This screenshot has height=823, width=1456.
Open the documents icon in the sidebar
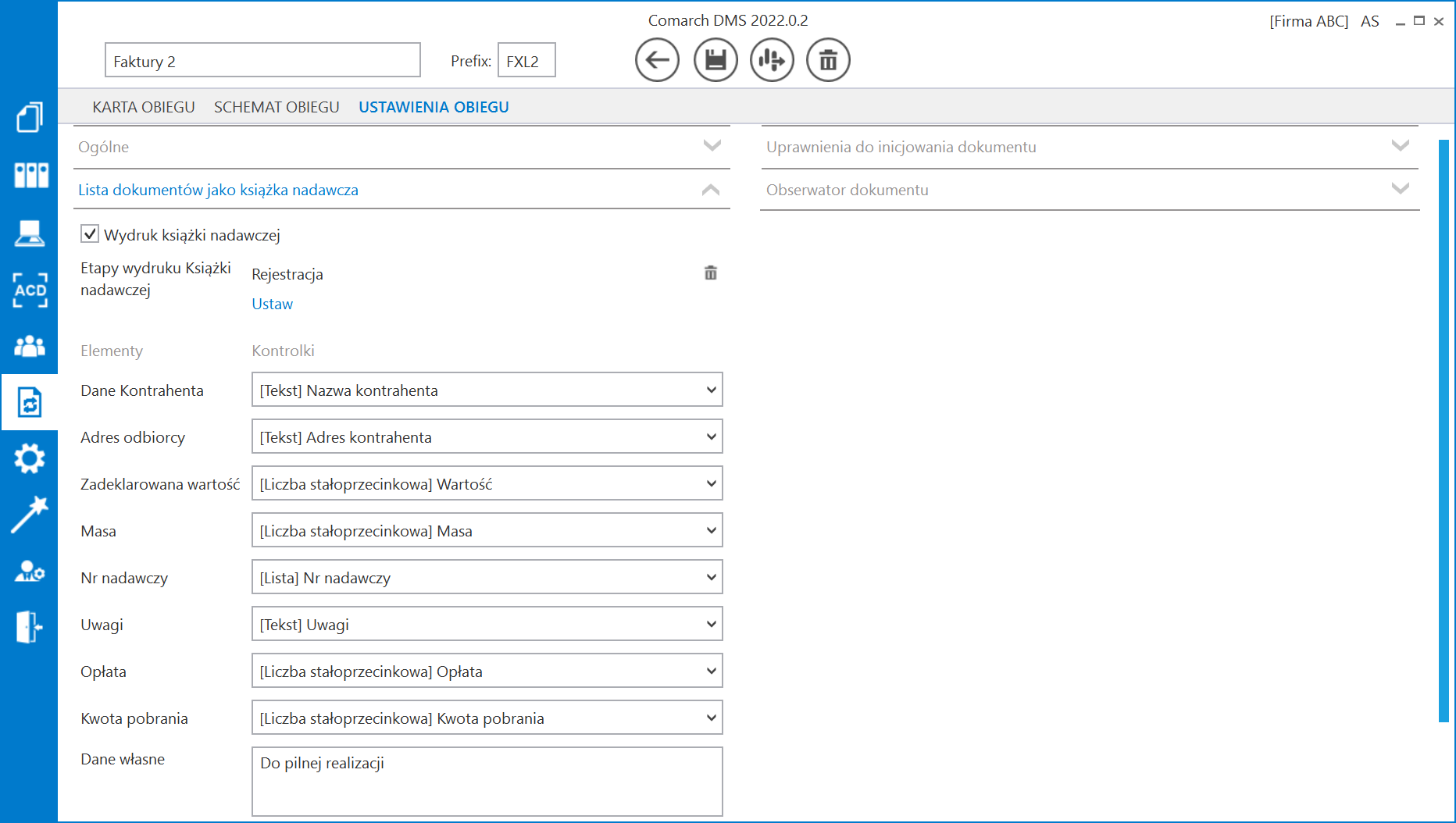[x=30, y=117]
